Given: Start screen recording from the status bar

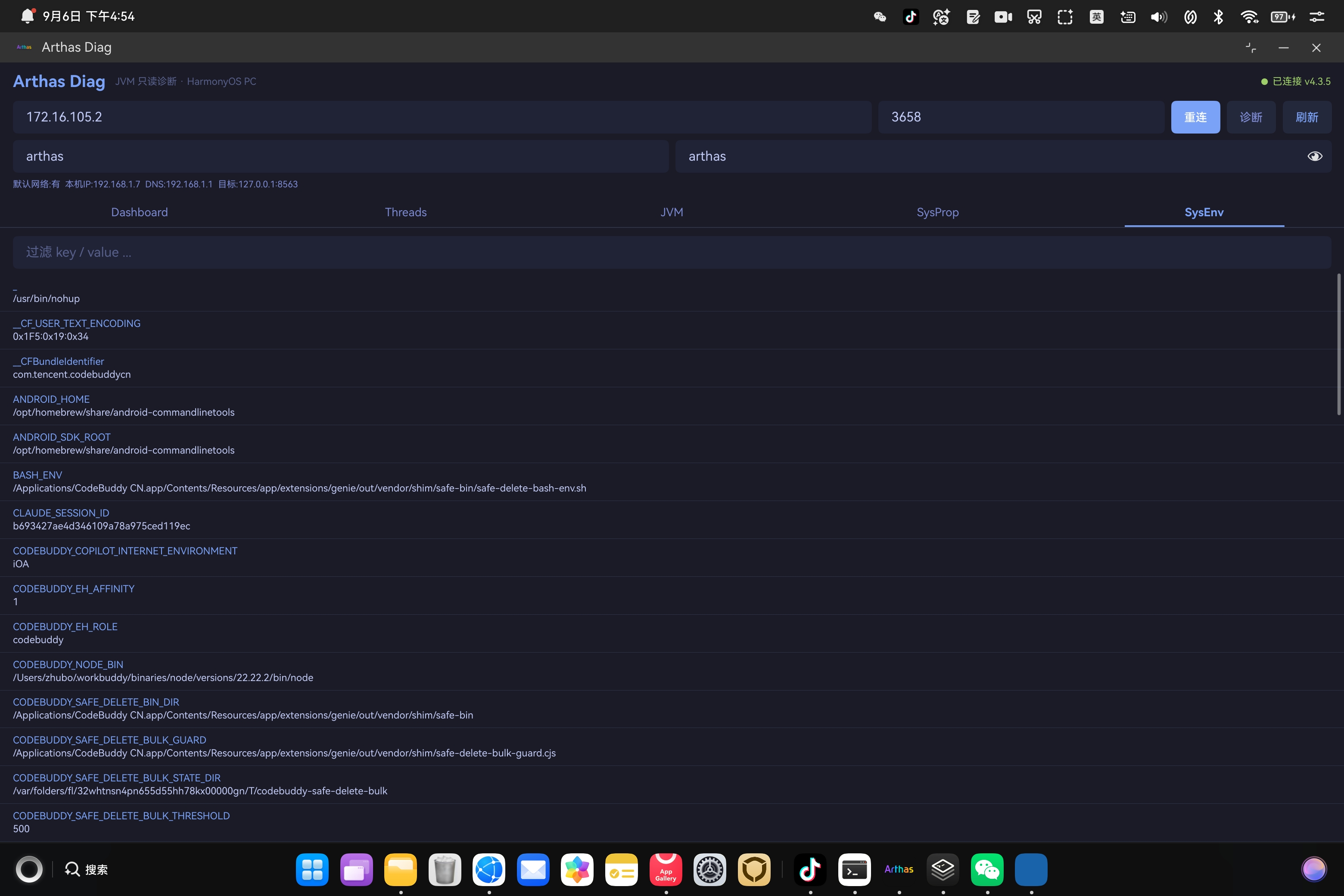Looking at the screenshot, I should [1003, 16].
